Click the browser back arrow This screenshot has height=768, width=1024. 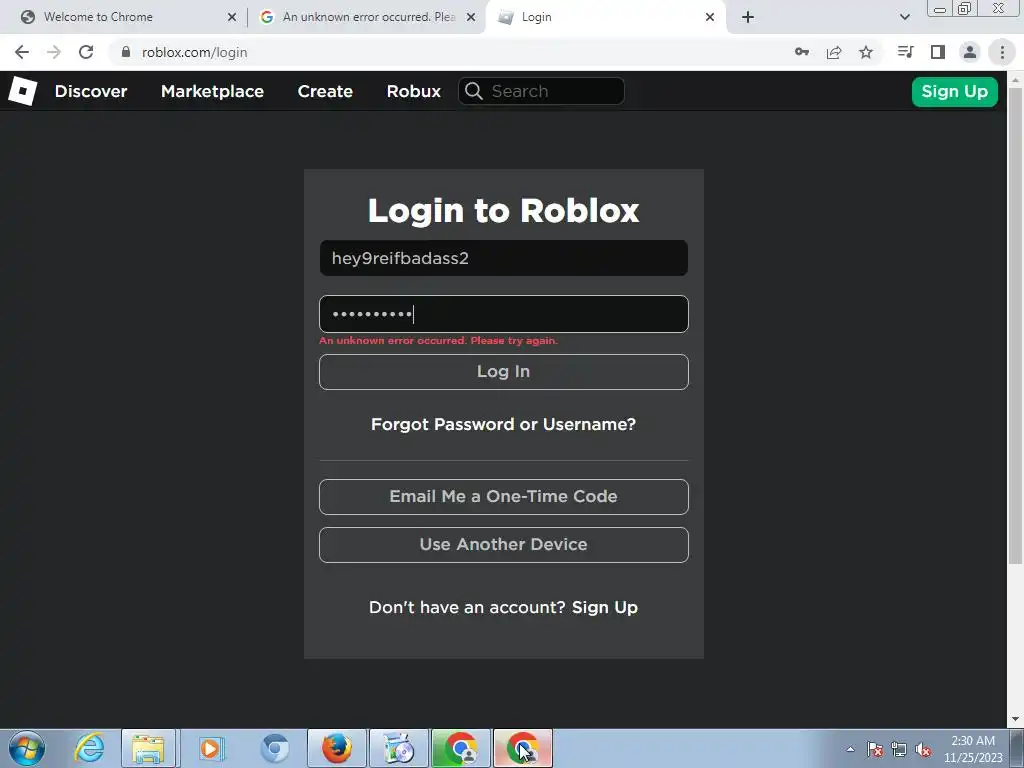(x=22, y=52)
